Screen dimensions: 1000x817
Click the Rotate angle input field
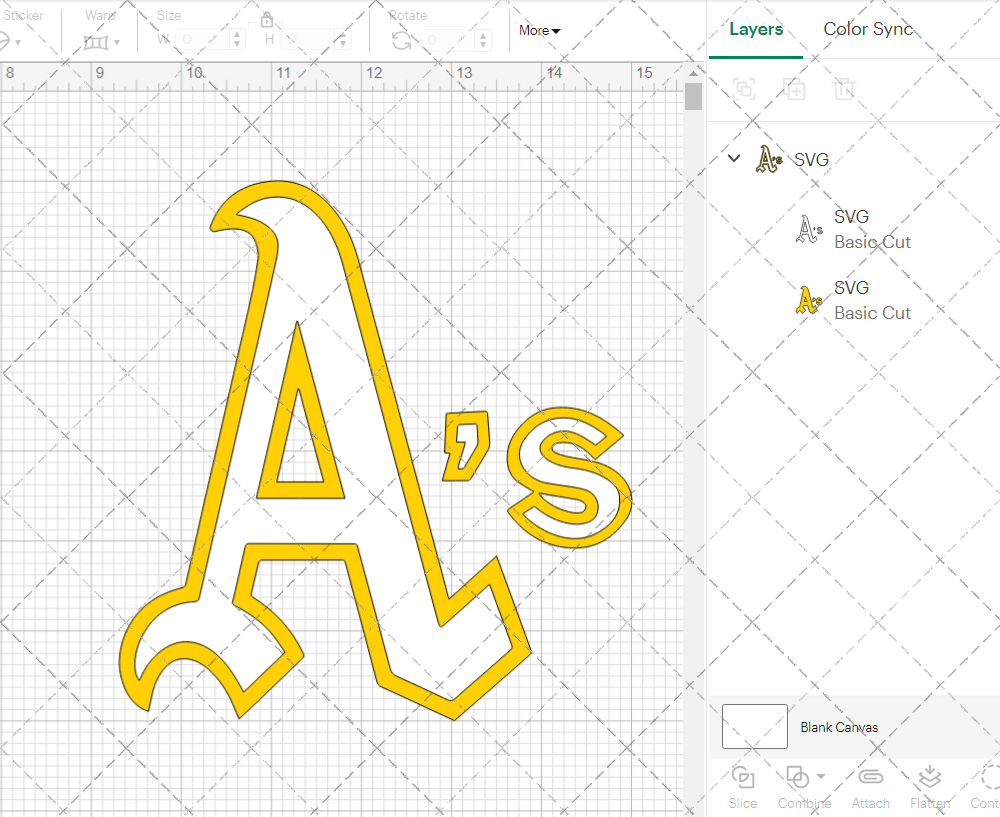coord(448,40)
